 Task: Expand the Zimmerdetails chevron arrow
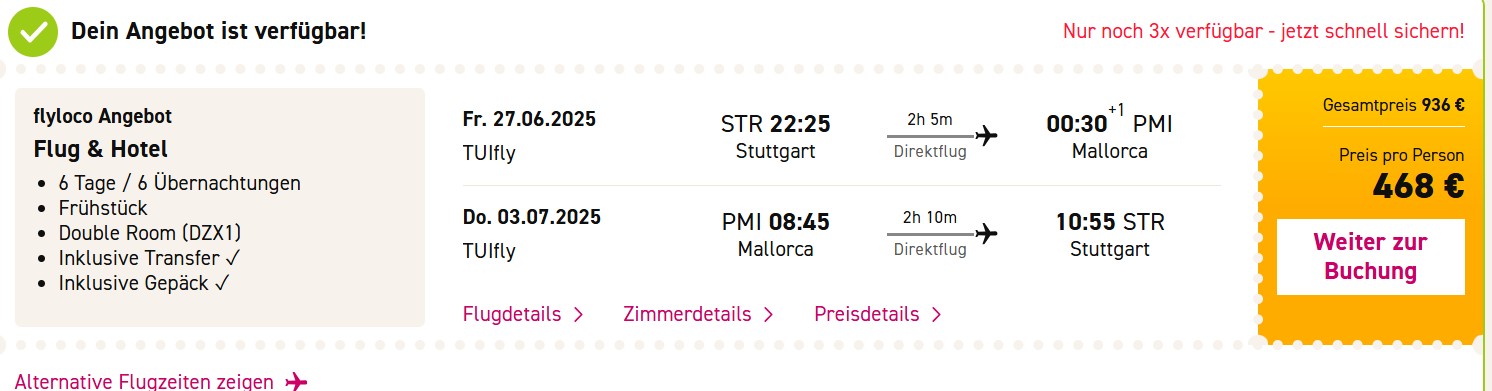point(768,315)
